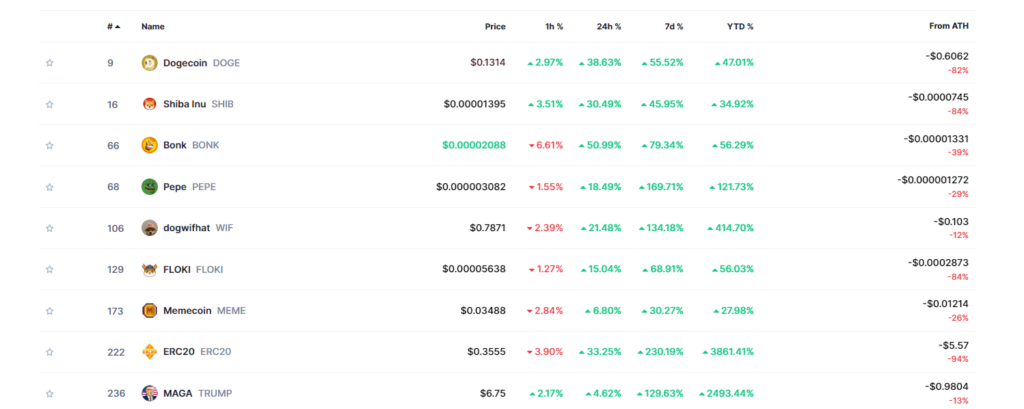Click Bonk's green highlighted price value
The image size is (1024, 409).
(472, 145)
